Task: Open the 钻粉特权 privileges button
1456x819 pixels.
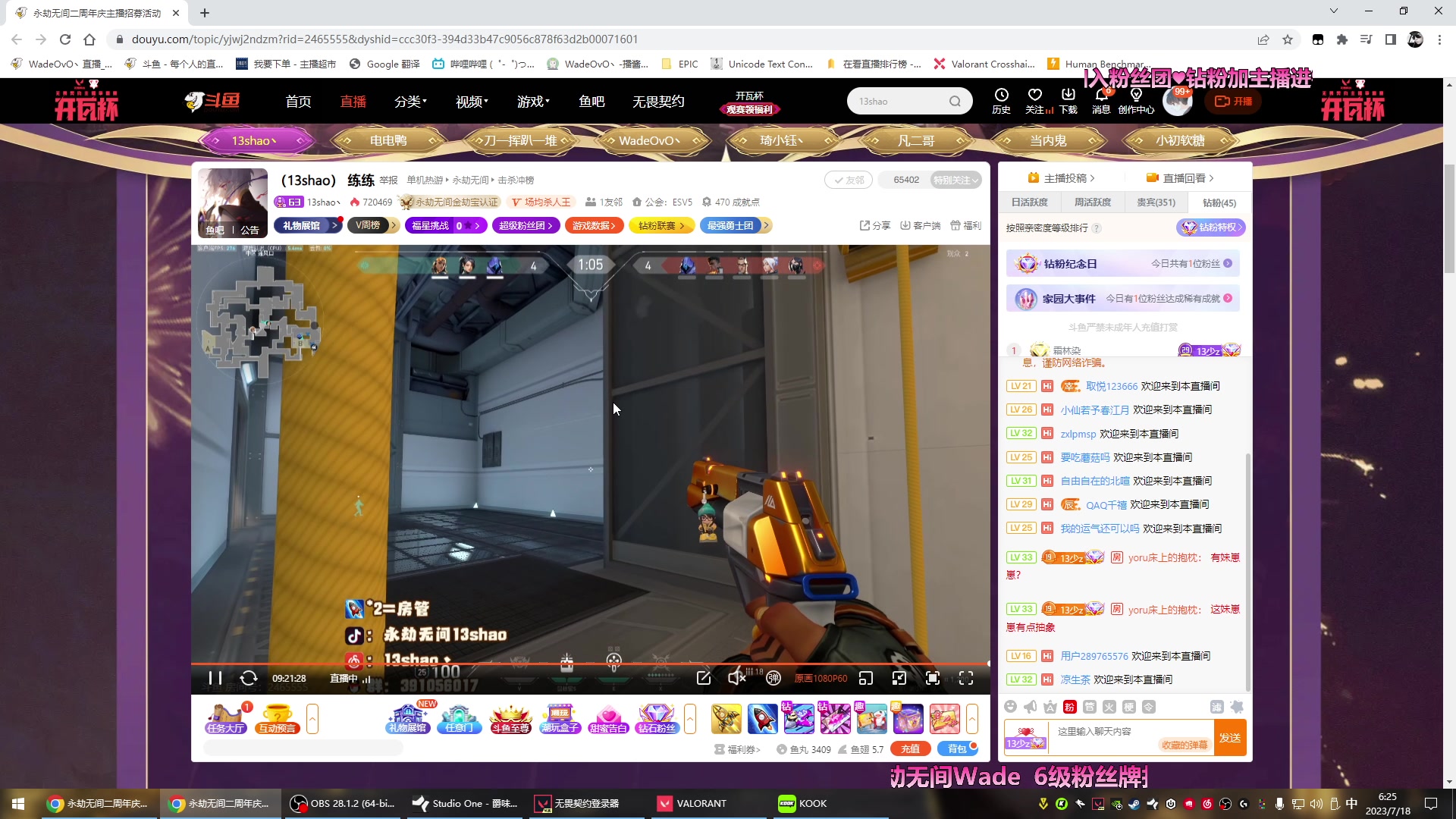Action: tap(1211, 227)
